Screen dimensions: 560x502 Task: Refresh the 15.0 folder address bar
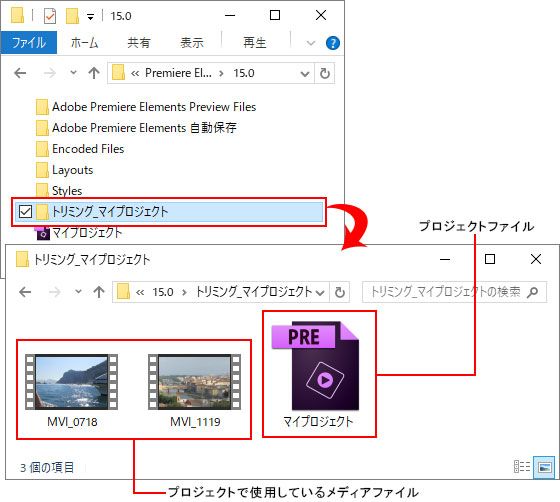click(325, 74)
